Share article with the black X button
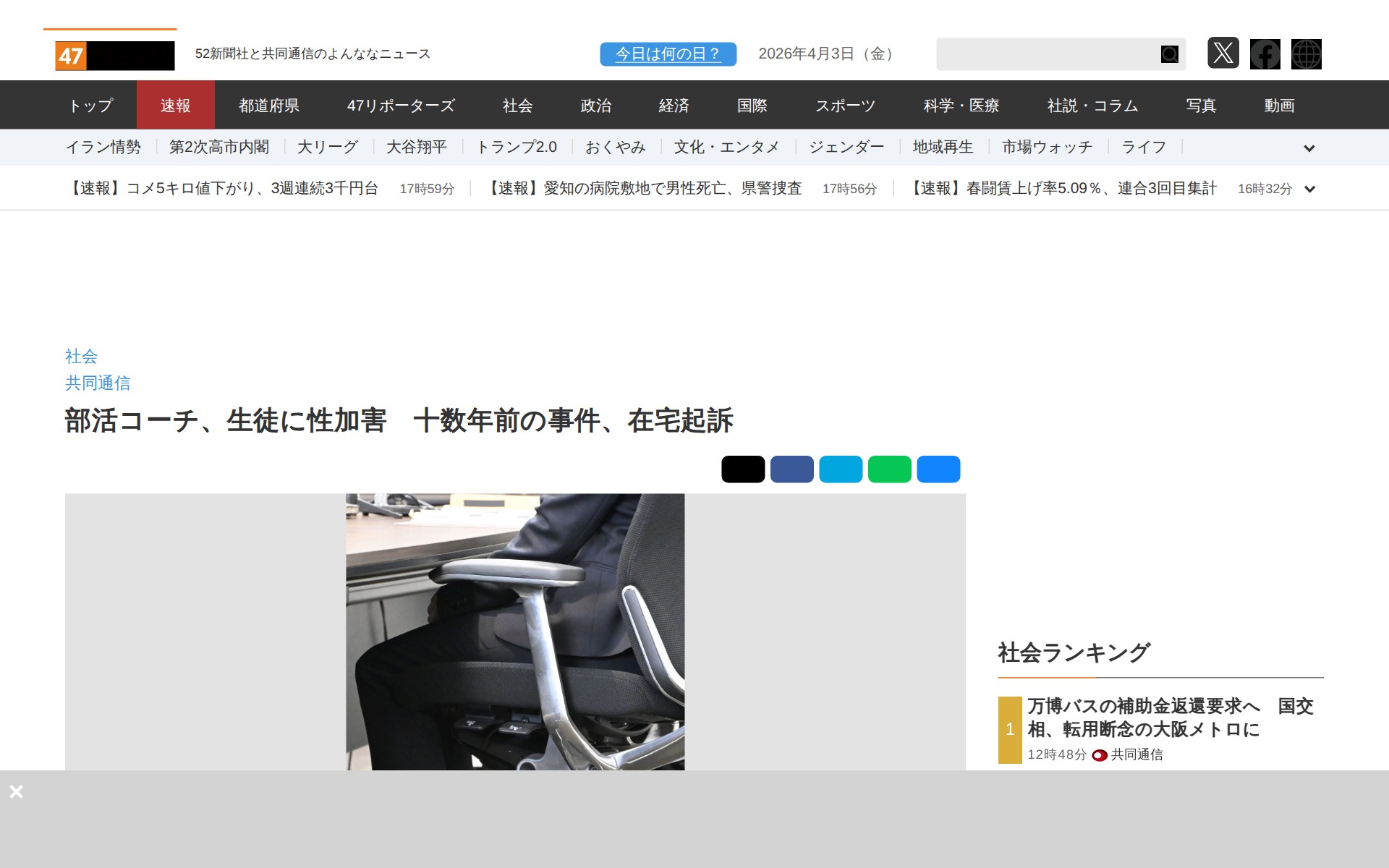This screenshot has width=1389, height=868. click(742, 469)
